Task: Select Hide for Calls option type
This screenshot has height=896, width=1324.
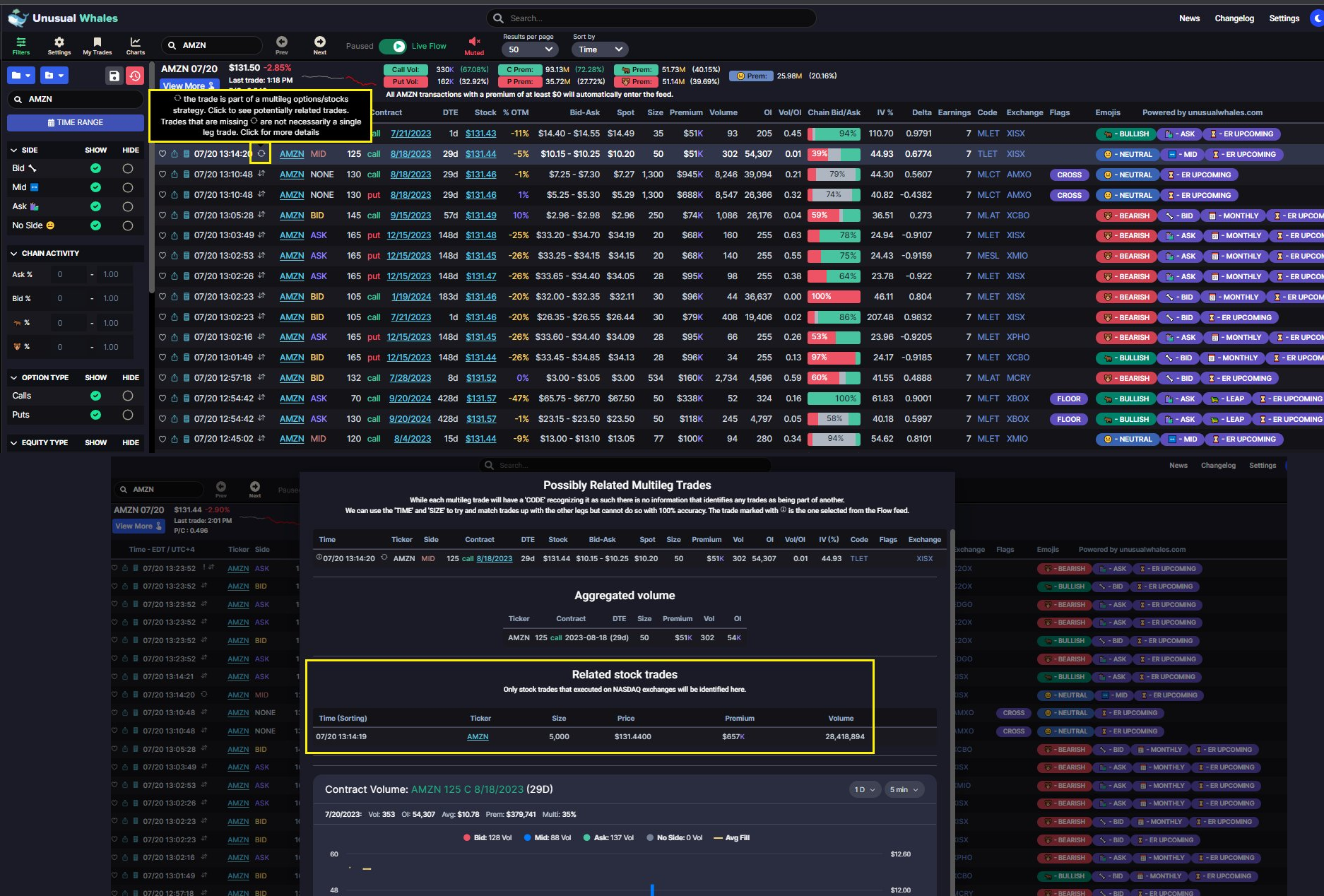Action: pyautogui.click(x=128, y=396)
